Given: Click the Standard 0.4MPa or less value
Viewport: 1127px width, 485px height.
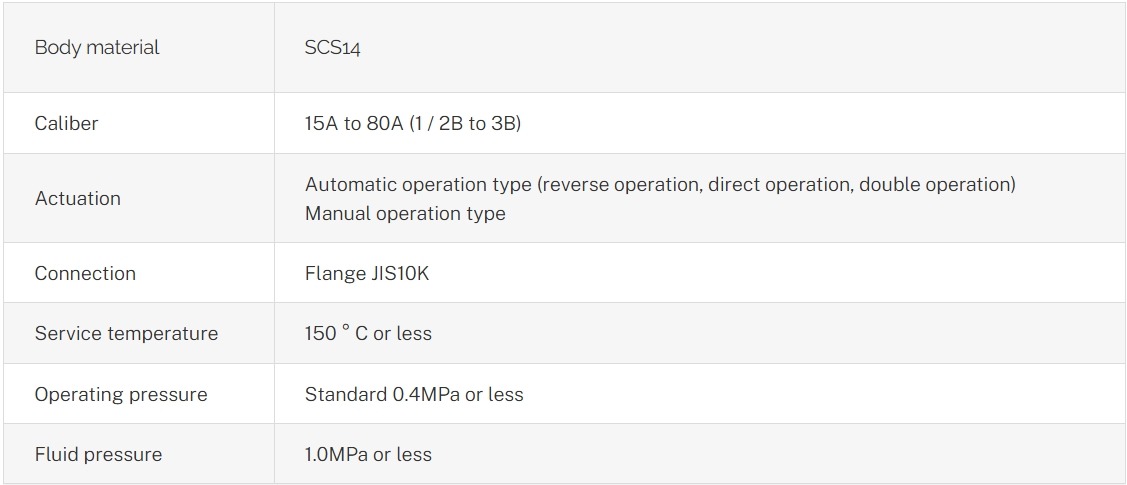Looking at the screenshot, I should 414,395.
